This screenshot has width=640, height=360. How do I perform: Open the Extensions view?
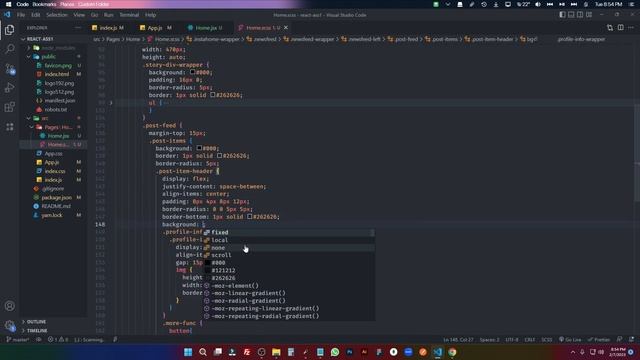9,107
